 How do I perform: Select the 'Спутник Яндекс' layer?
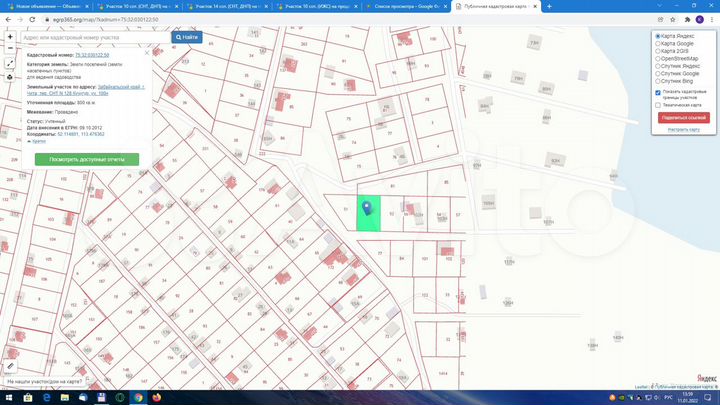point(658,66)
